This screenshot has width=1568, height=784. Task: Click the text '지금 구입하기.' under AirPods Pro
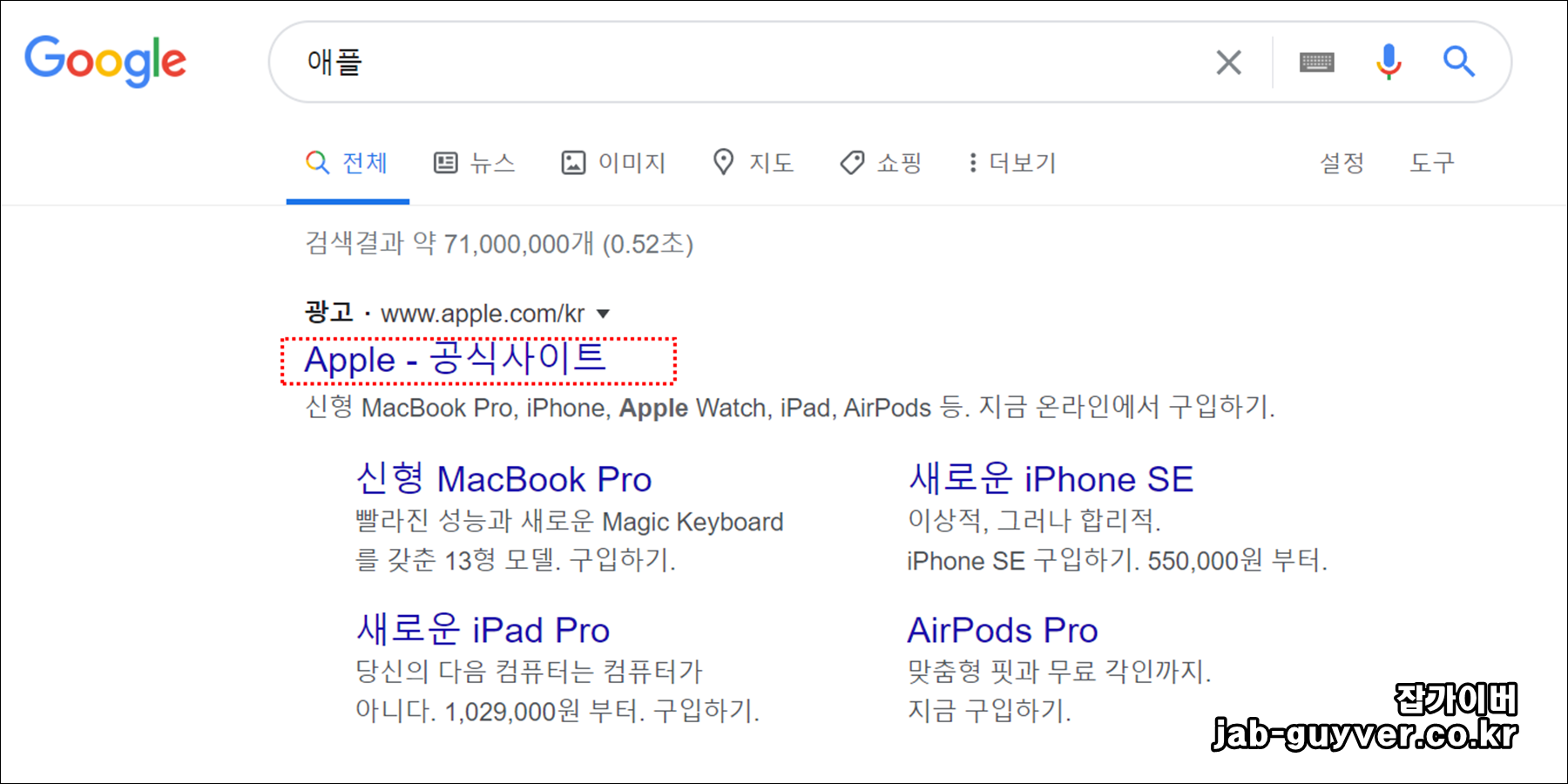click(x=989, y=711)
